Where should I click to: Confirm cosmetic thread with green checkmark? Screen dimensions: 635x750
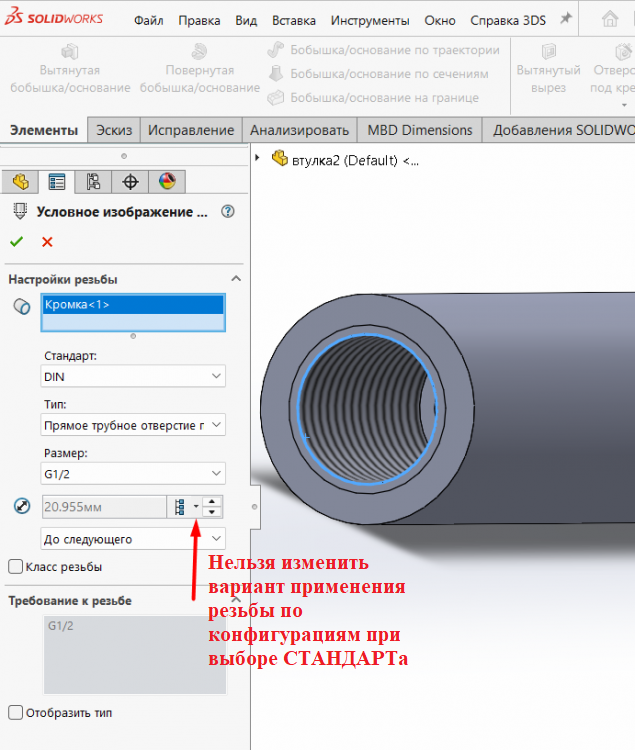click(16, 242)
